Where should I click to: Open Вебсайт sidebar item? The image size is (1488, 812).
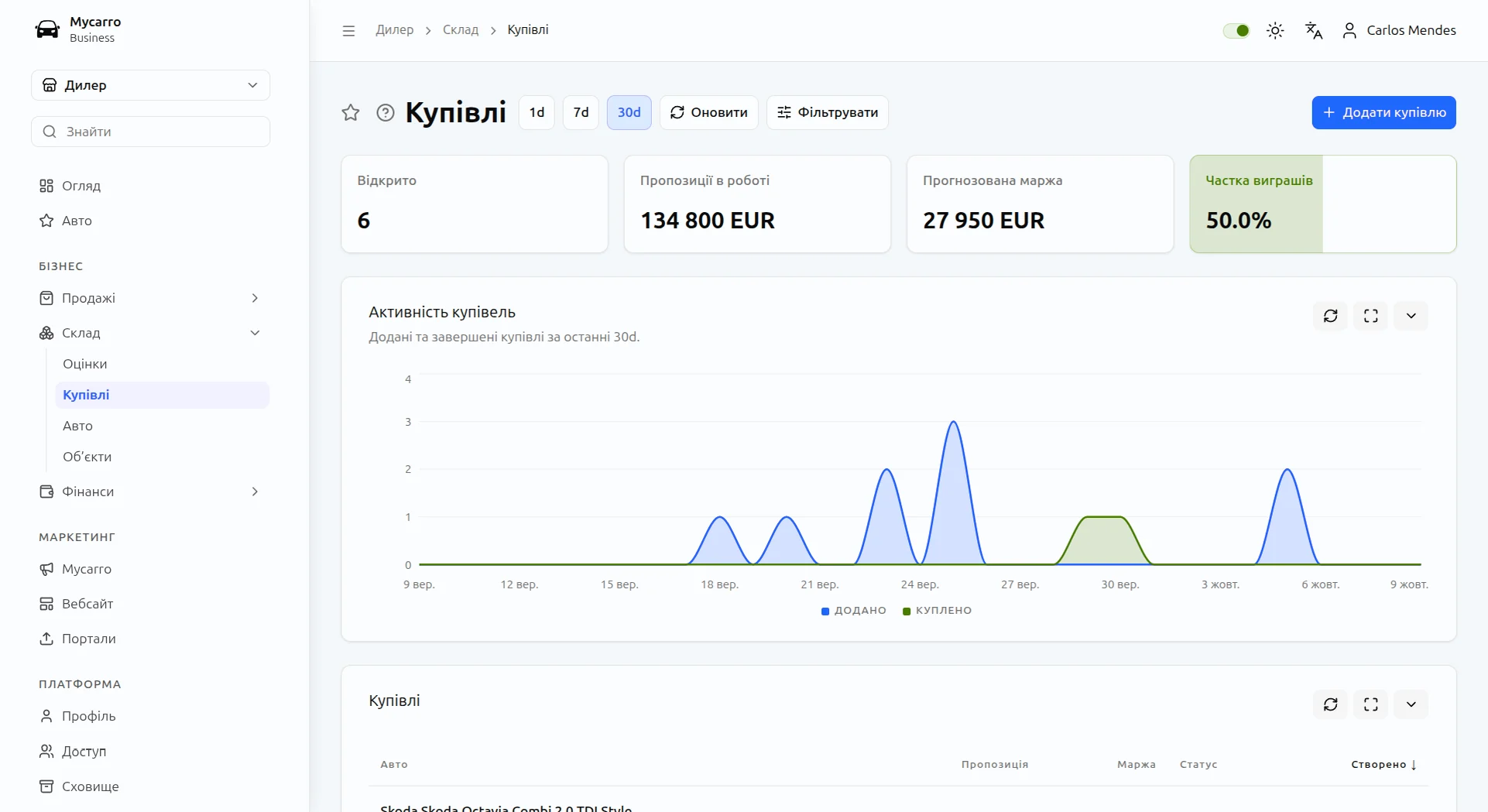point(150,604)
